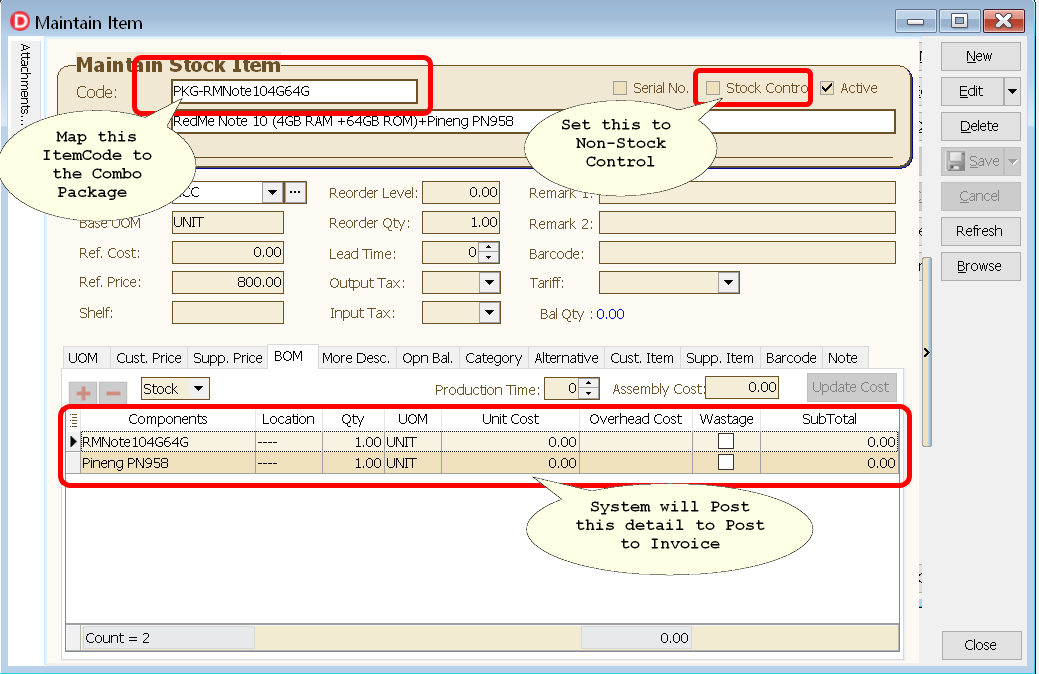This screenshot has height=674, width=1039.
Task: Open the Edit button dropdown arrow
Action: click(x=1012, y=91)
